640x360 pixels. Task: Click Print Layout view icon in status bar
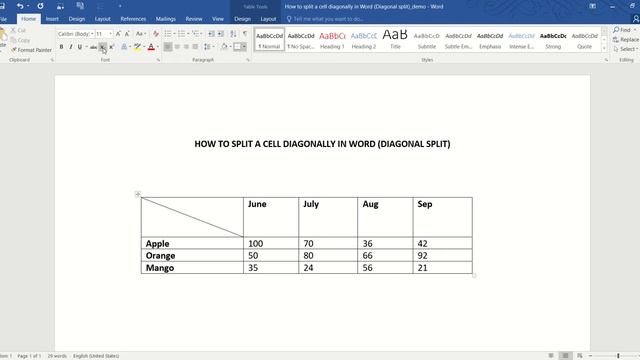[565, 356]
